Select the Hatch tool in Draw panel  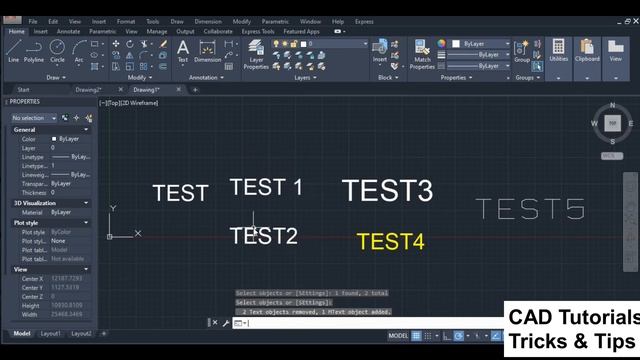click(x=95, y=66)
